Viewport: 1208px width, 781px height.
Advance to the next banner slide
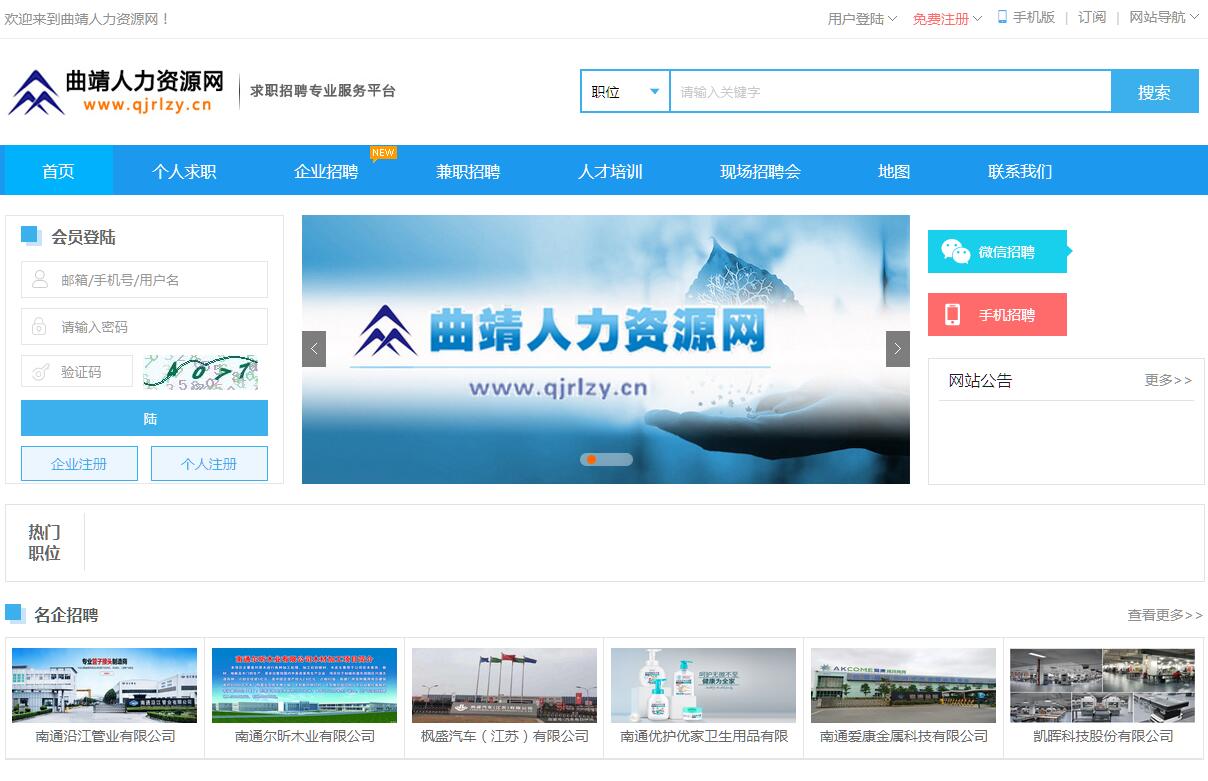tap(897, 349)
